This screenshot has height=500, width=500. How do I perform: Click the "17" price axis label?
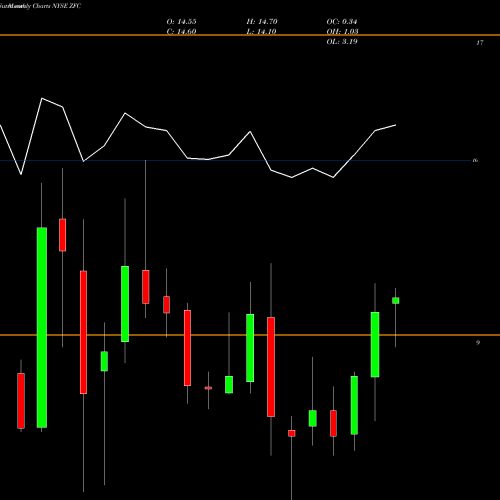point(480,43)
